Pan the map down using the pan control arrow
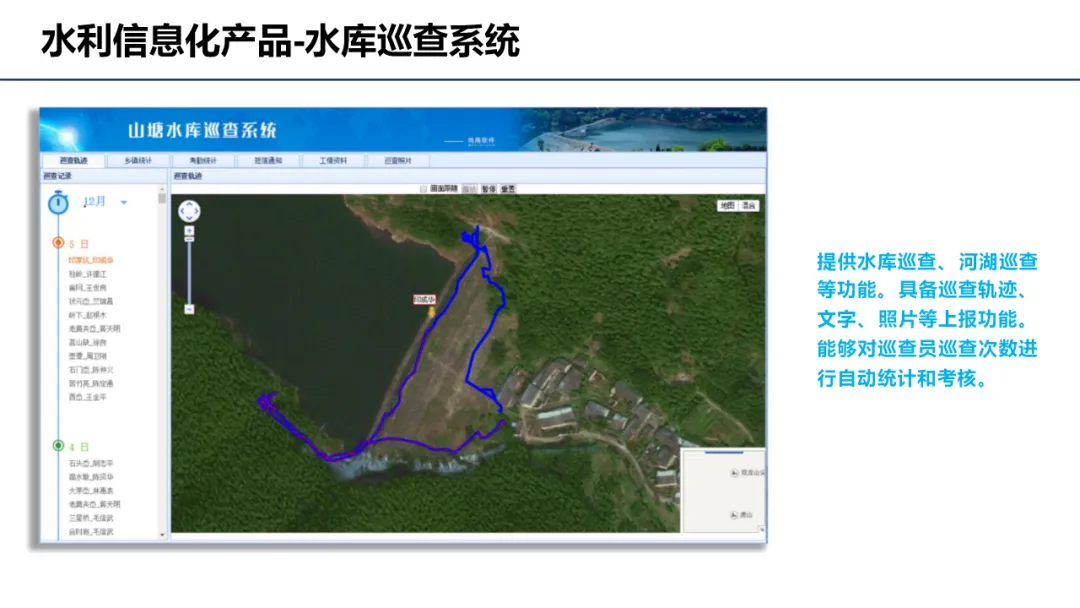The width and height of the screenshot is (1080, 608). click(189, 218)
